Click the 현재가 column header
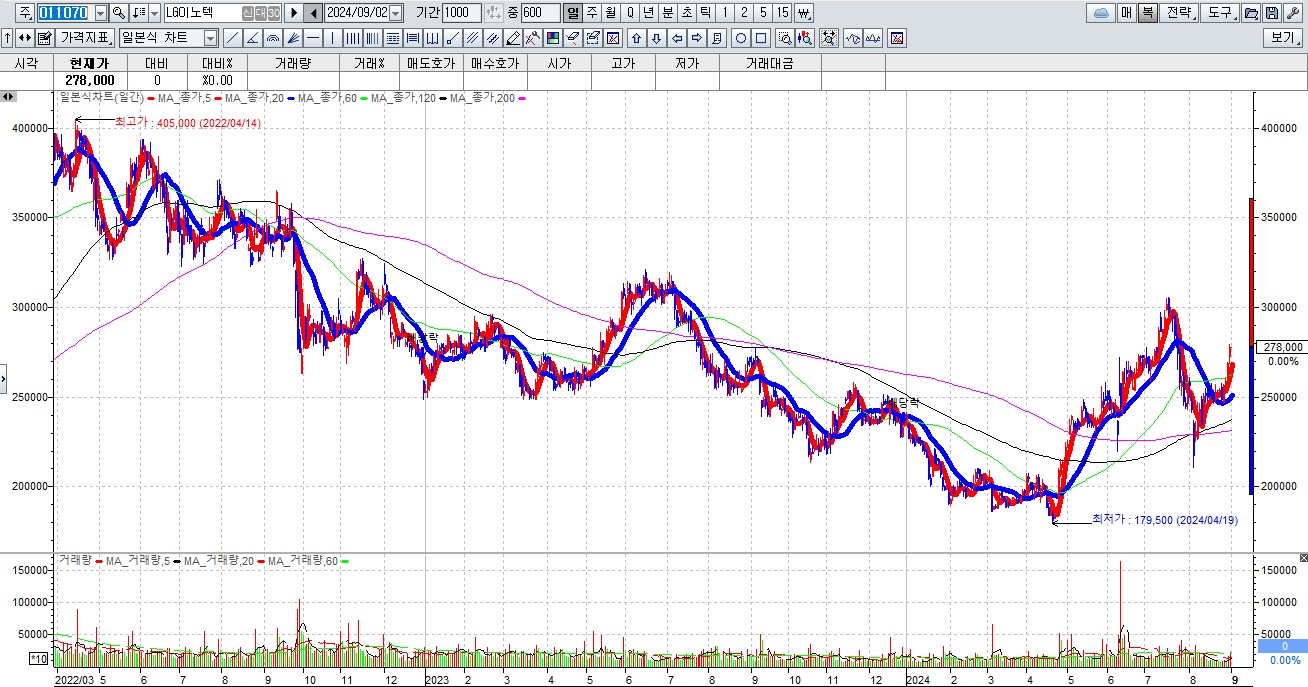 [91, 63]
